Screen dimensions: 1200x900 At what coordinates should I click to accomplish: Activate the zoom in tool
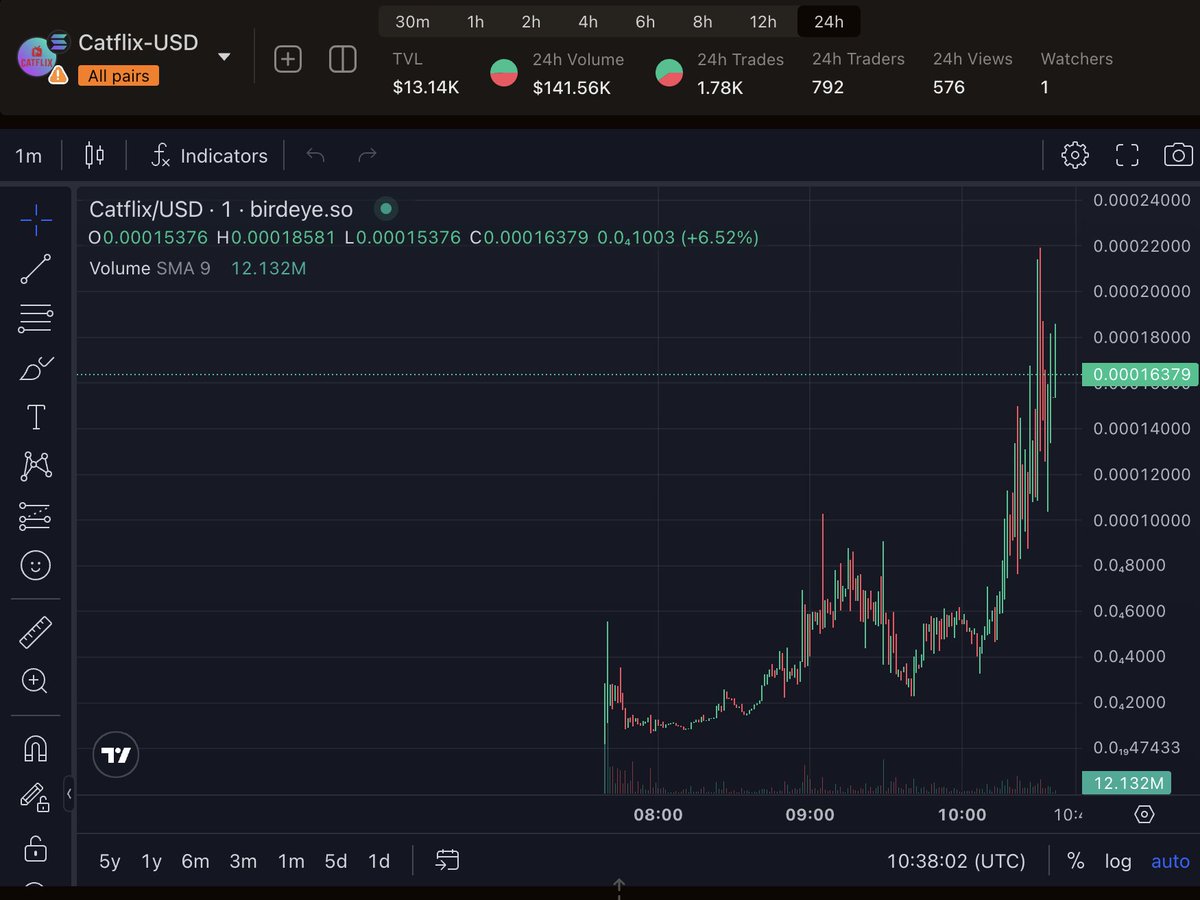36,682
